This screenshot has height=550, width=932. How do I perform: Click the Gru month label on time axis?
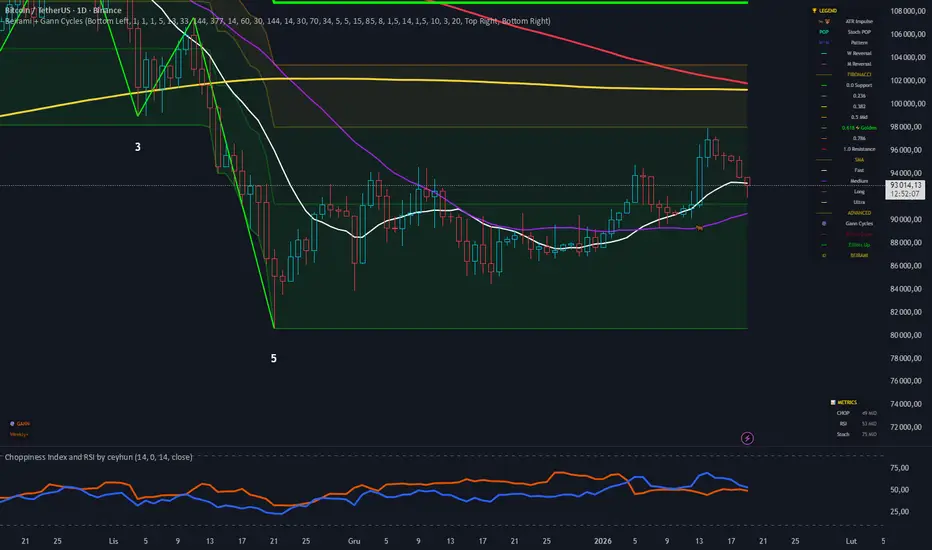pos(354,541)
